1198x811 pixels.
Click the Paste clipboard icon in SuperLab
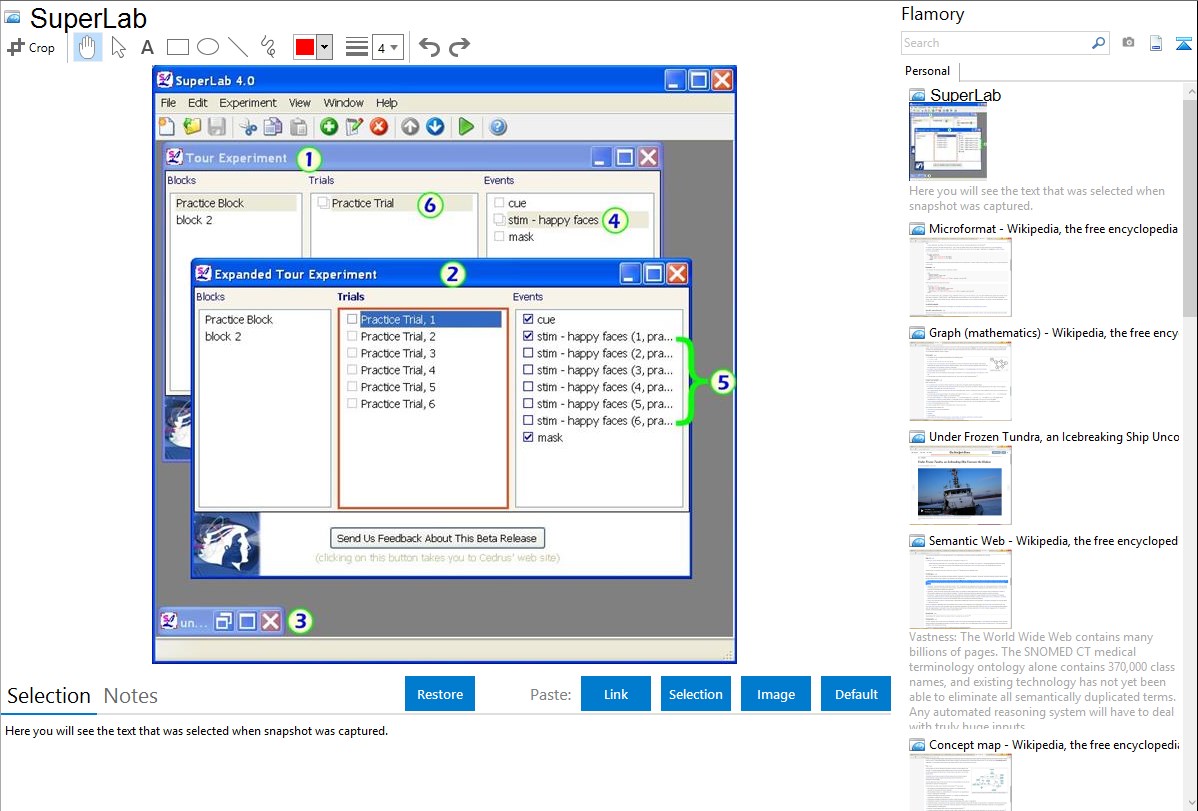pyautogui.click(x=299, y=127)
